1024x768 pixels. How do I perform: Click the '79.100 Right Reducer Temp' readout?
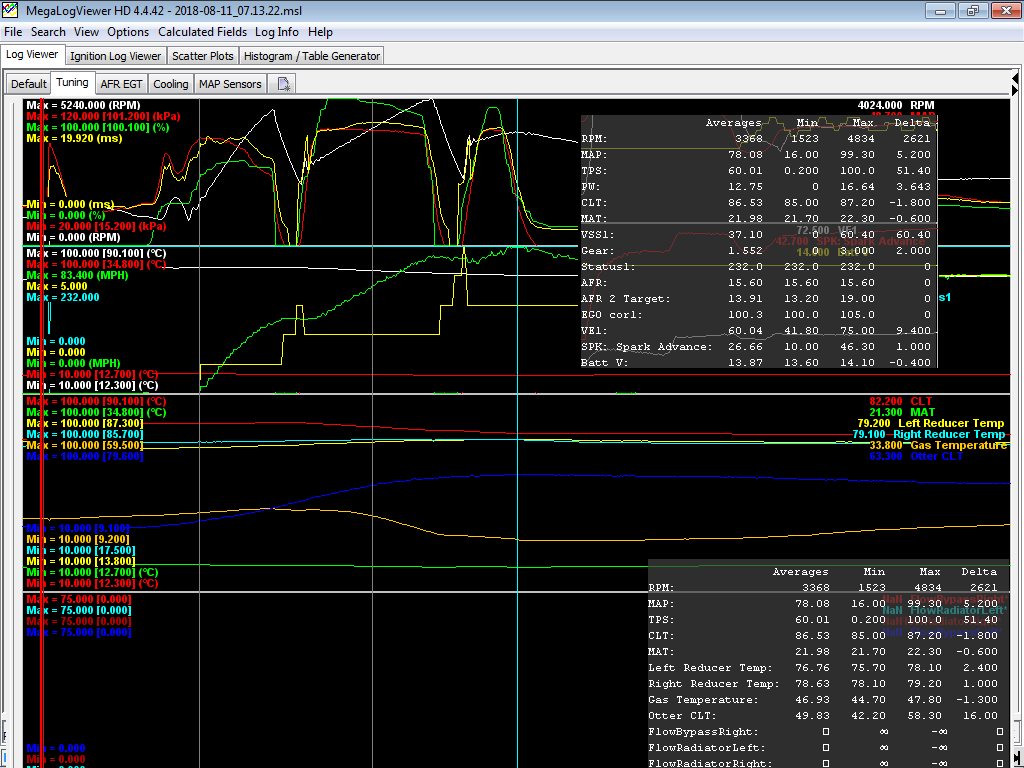click(x=929, y=435)
